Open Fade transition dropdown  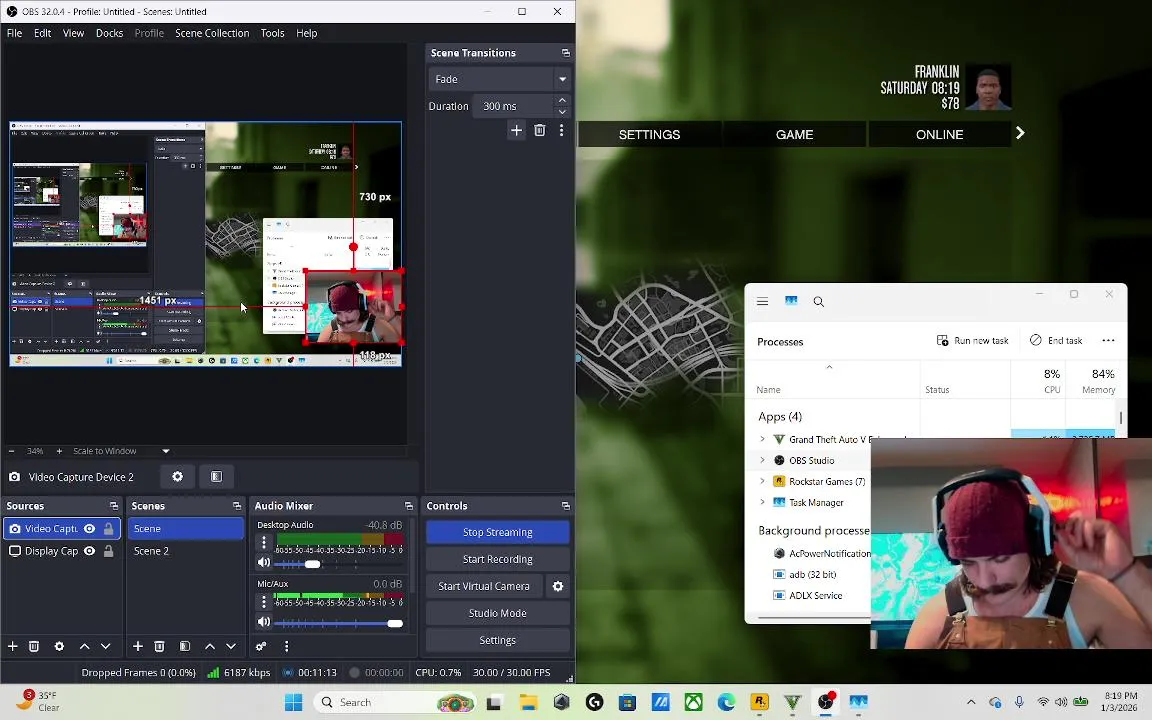click(x=499, y=79)
